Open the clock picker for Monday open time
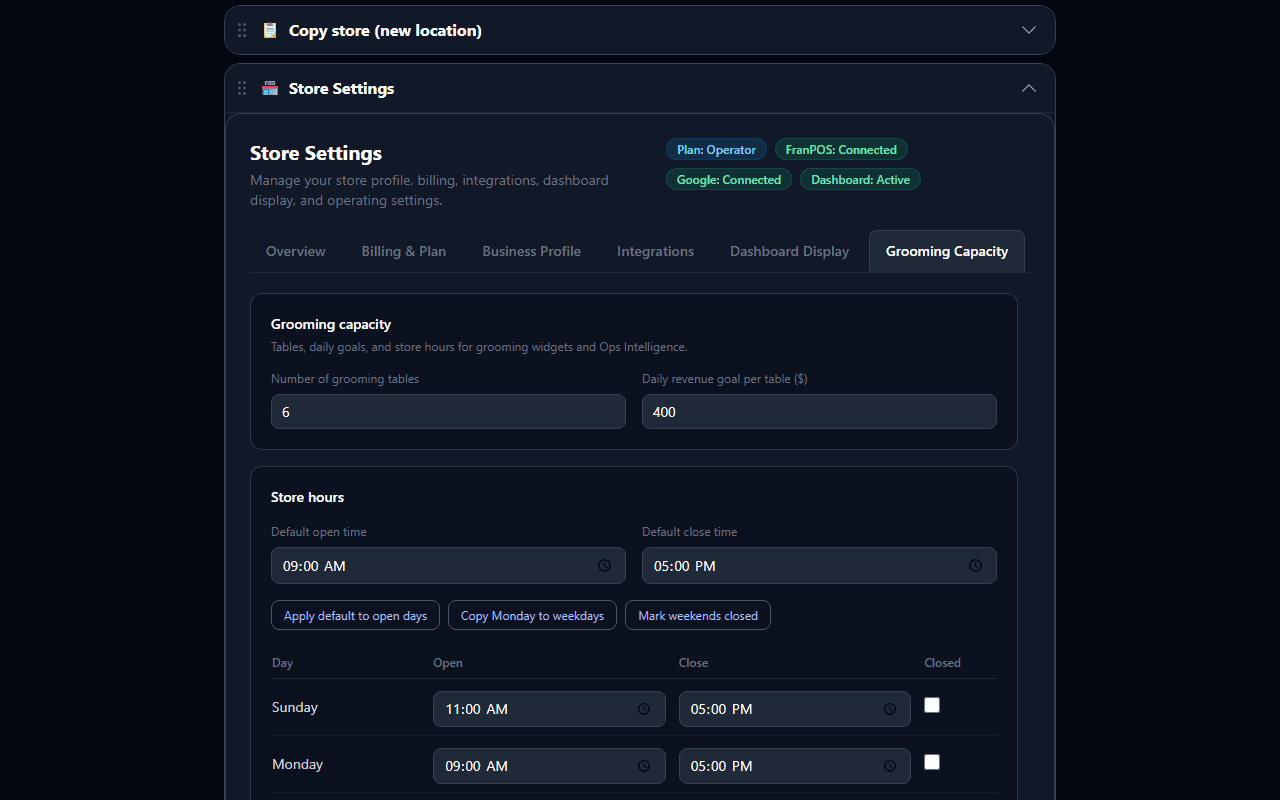 644,766
